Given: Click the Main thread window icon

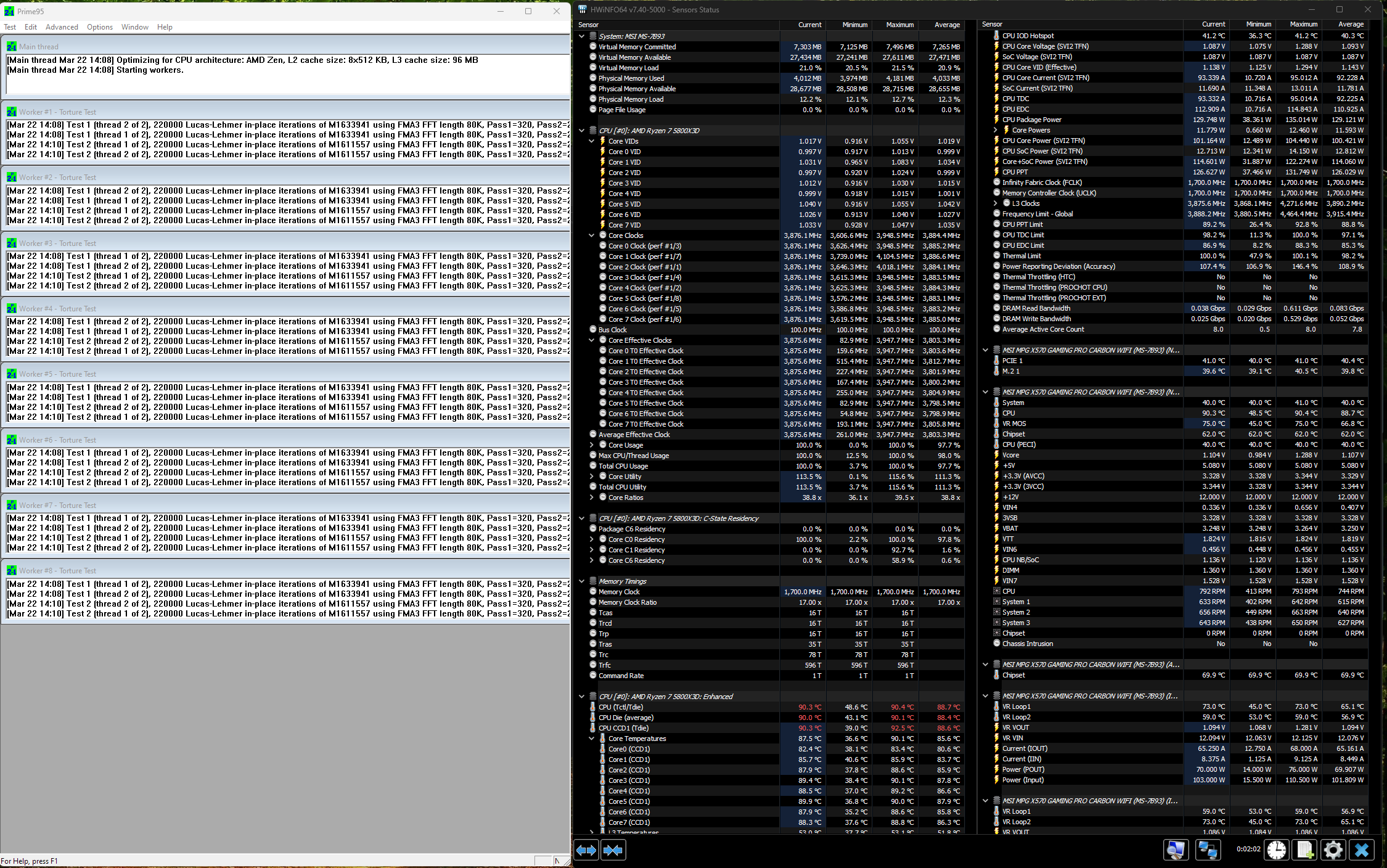Looking at the screenshot, I should [x=11, y=46].
